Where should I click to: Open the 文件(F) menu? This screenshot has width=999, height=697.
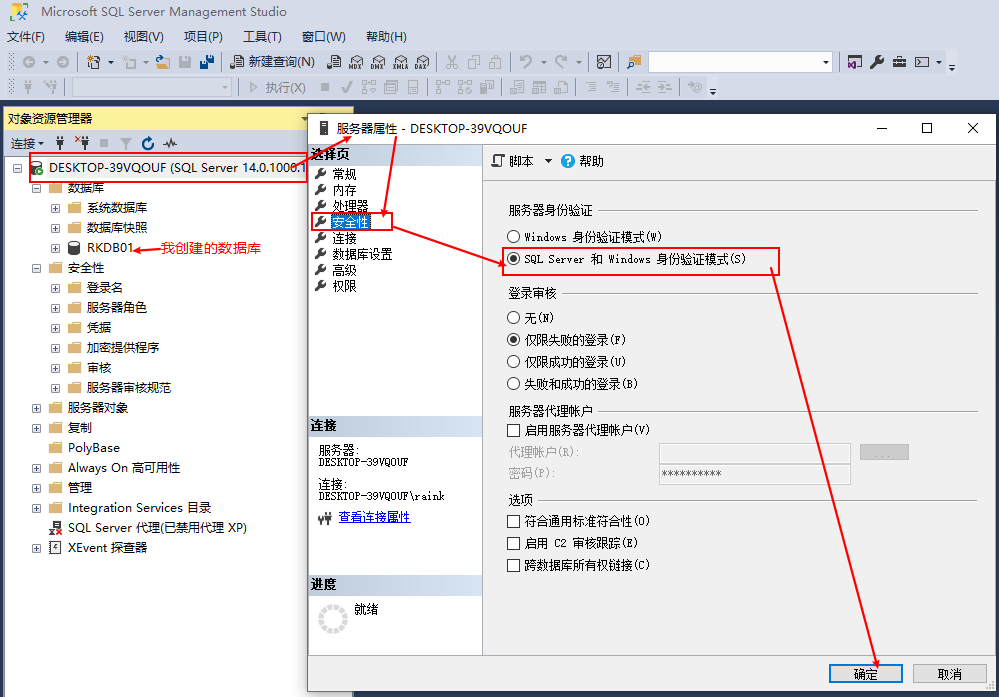click(x=25, y=36)
